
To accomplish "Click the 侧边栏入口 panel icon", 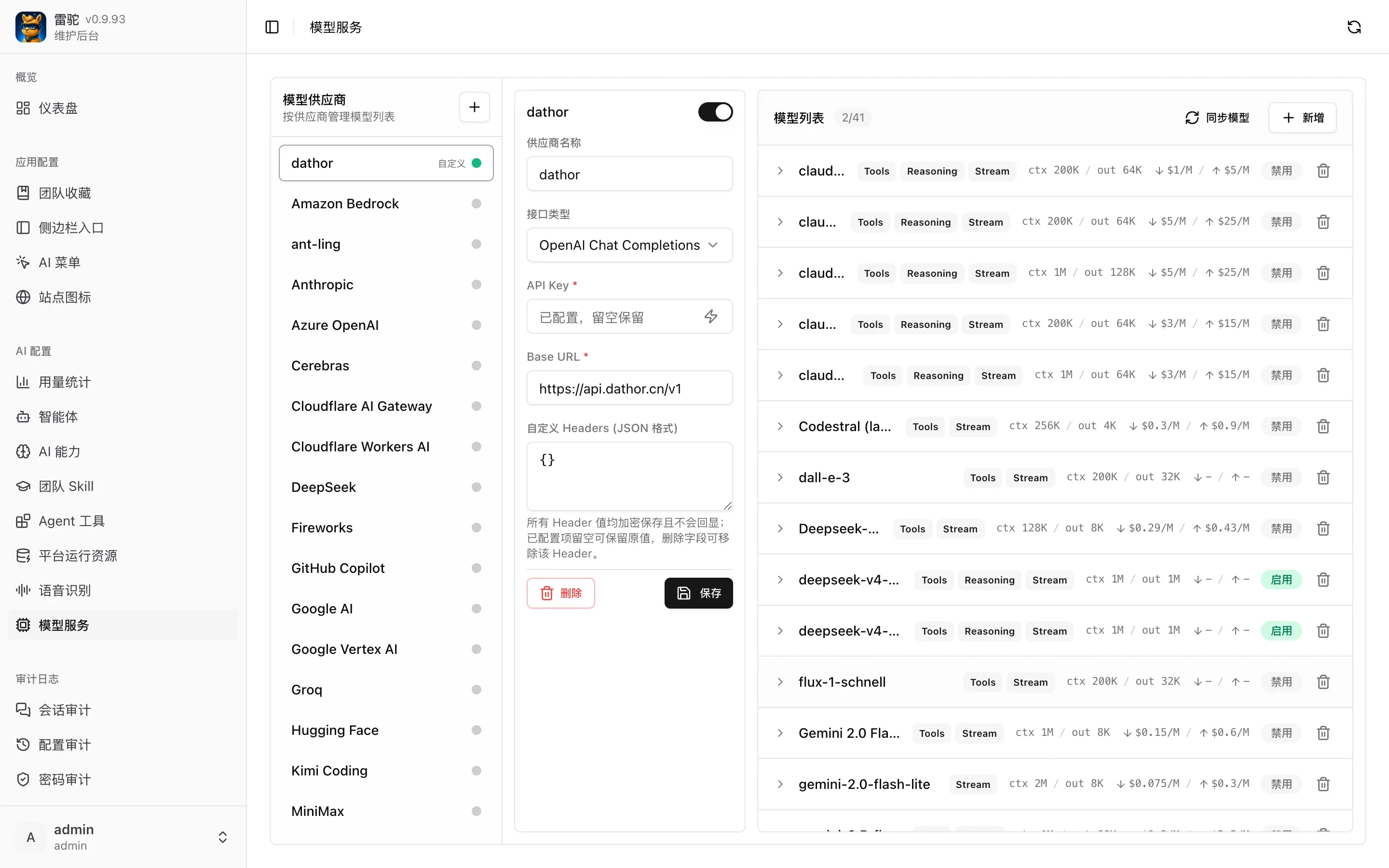I will pyautogui.click(x=23, y=228).
